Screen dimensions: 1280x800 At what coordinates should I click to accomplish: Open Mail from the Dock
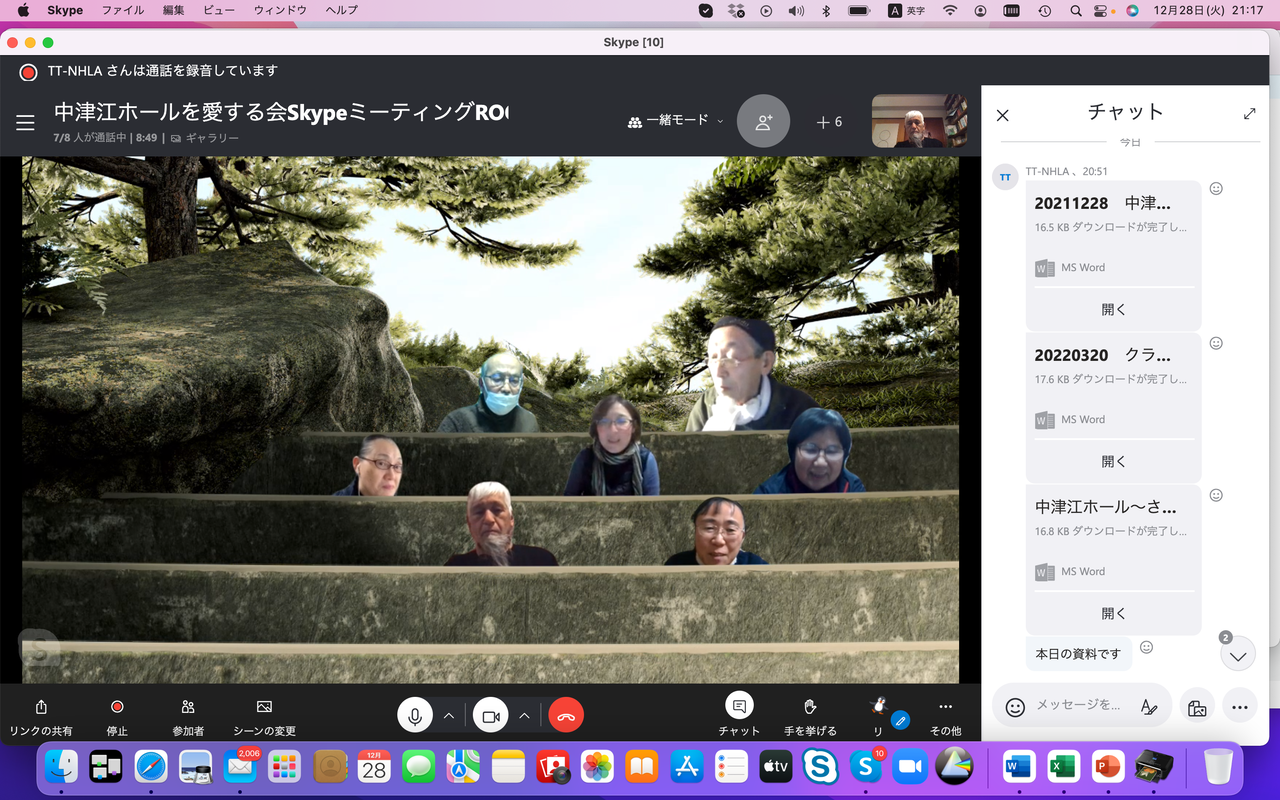click(x=240, y=767)
